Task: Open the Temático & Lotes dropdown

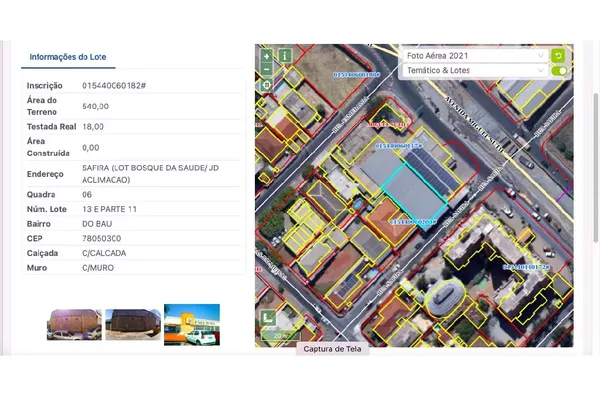Action: pyautogui.click(x=475, y=70)
